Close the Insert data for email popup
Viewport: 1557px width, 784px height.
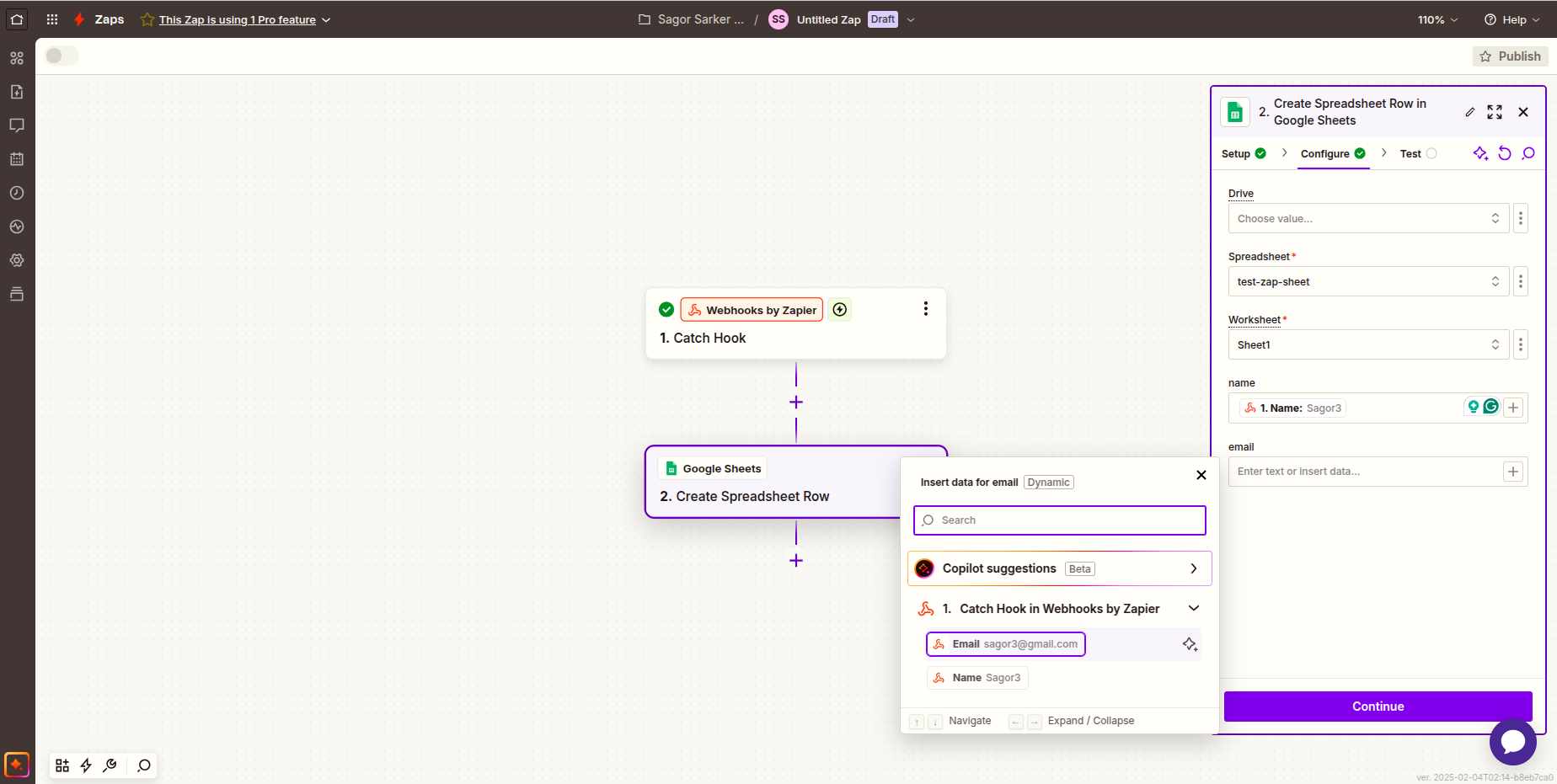(x=1201, y=475)
